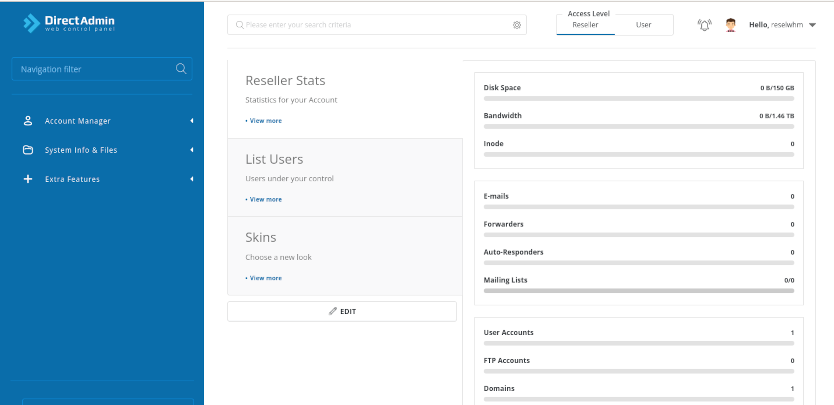This screenshot has height=405, width=834.
Task: Click the Extra Features plus icon
Action: tap(28, 179)
